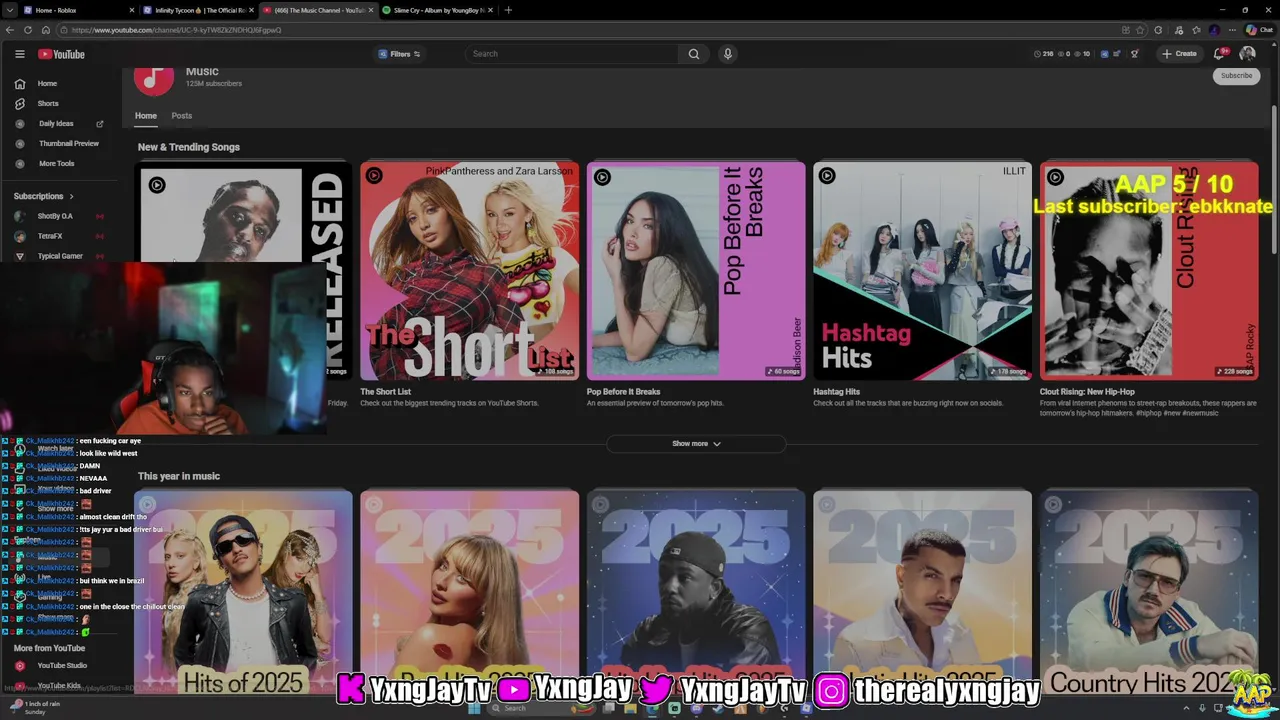Expand Show more under trending songs
Image resolution: width=1280 pixels, height=720 pixels.
point(696,443)
